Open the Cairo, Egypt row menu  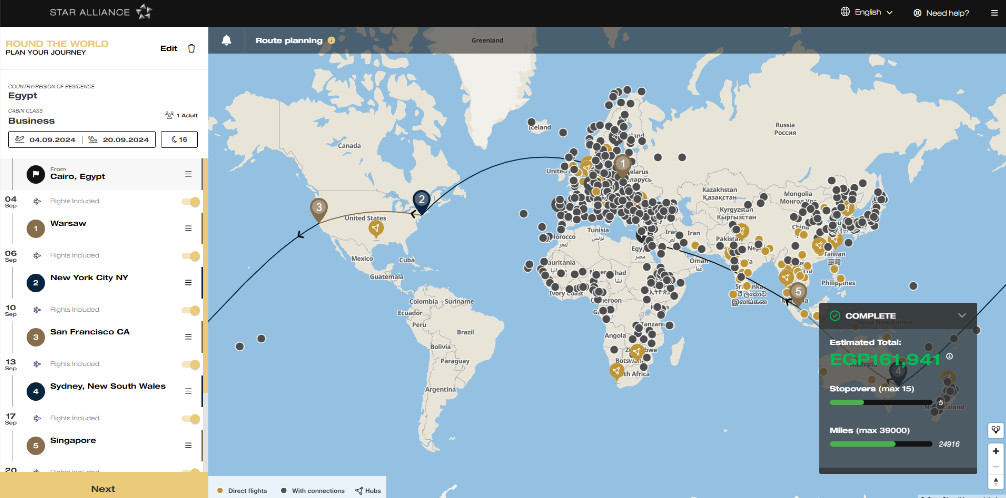(x=189, y=174)
